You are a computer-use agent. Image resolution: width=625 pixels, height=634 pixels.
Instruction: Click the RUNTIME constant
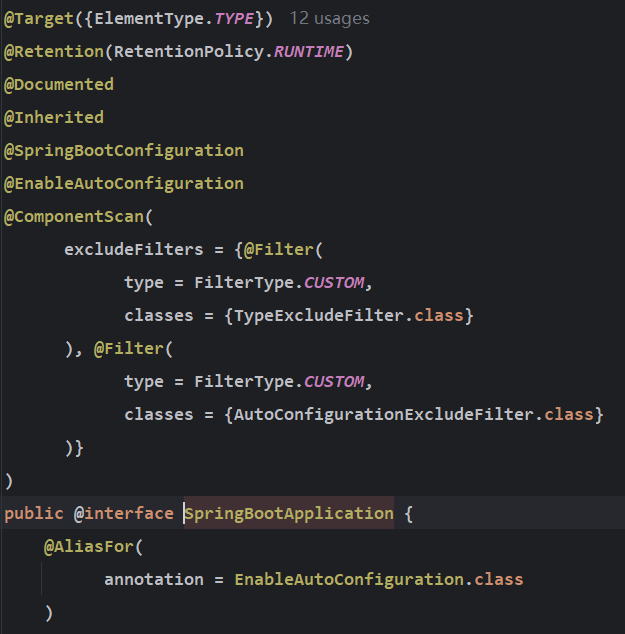pyautogui.click(x=309, y=52)
